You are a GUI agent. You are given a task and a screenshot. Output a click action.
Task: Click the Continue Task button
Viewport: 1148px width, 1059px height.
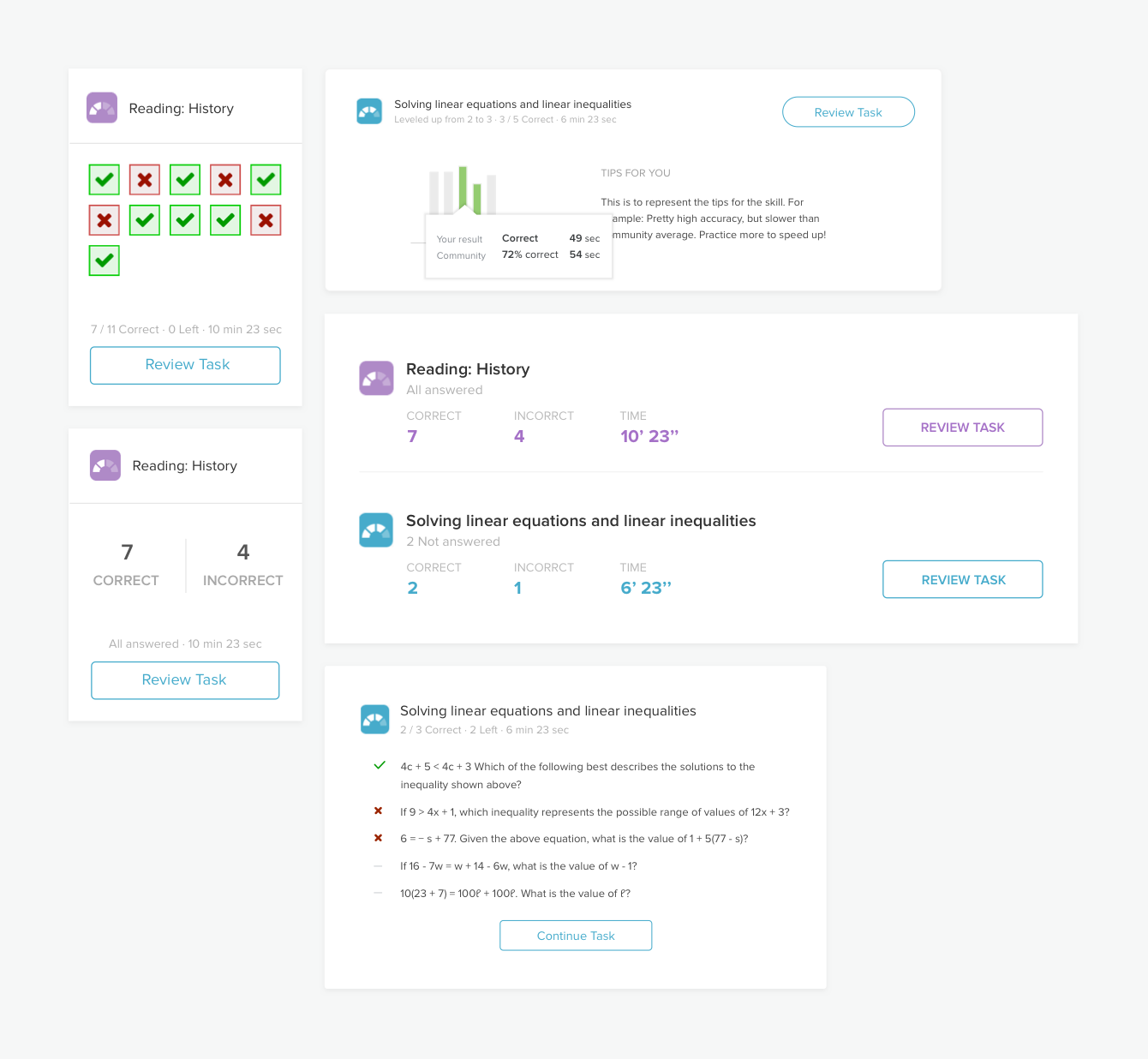[576, 936]
